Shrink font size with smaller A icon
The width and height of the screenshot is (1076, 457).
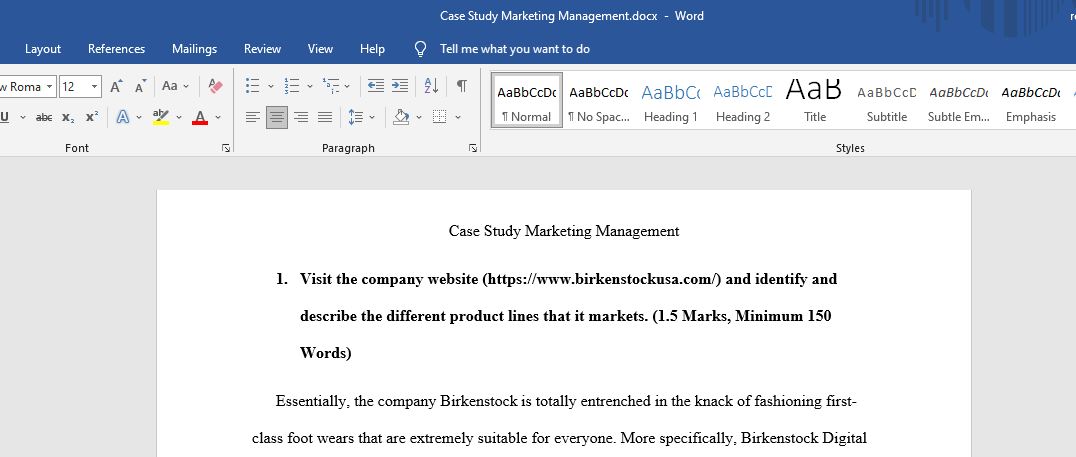140,86
